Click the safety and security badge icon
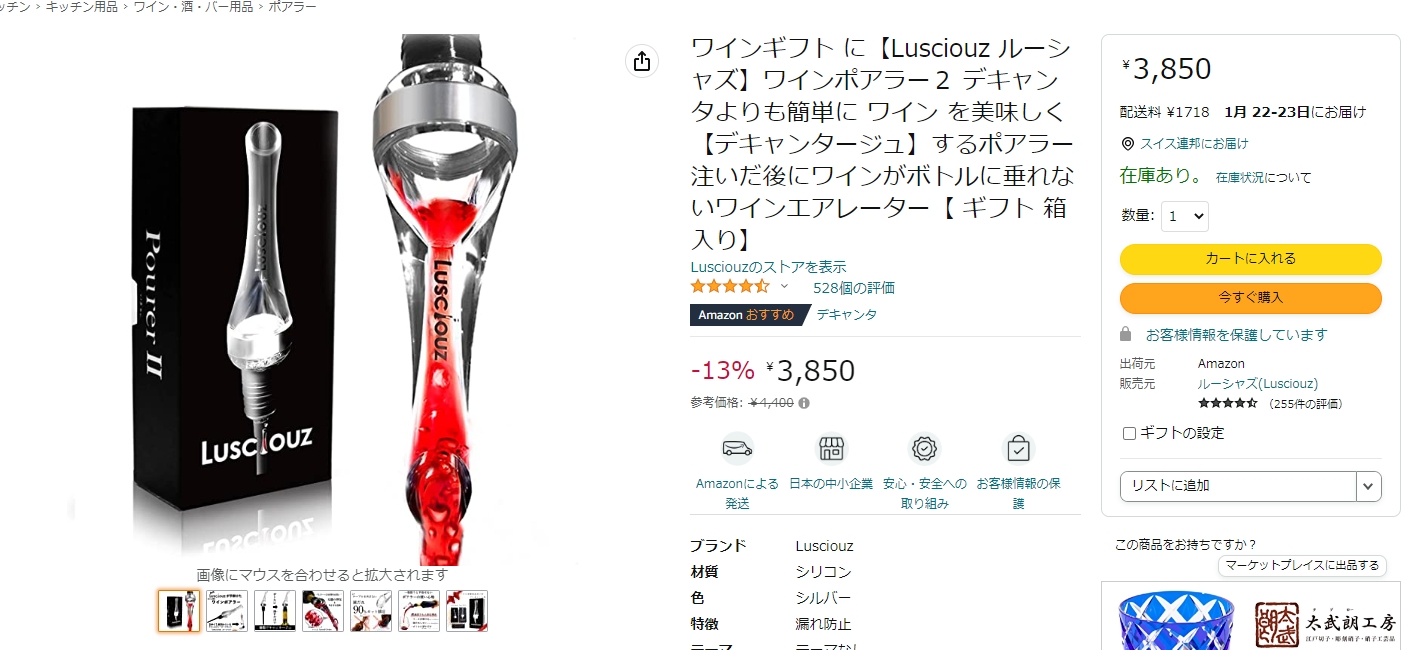The image size is (1422, 650). pos(925,448)
